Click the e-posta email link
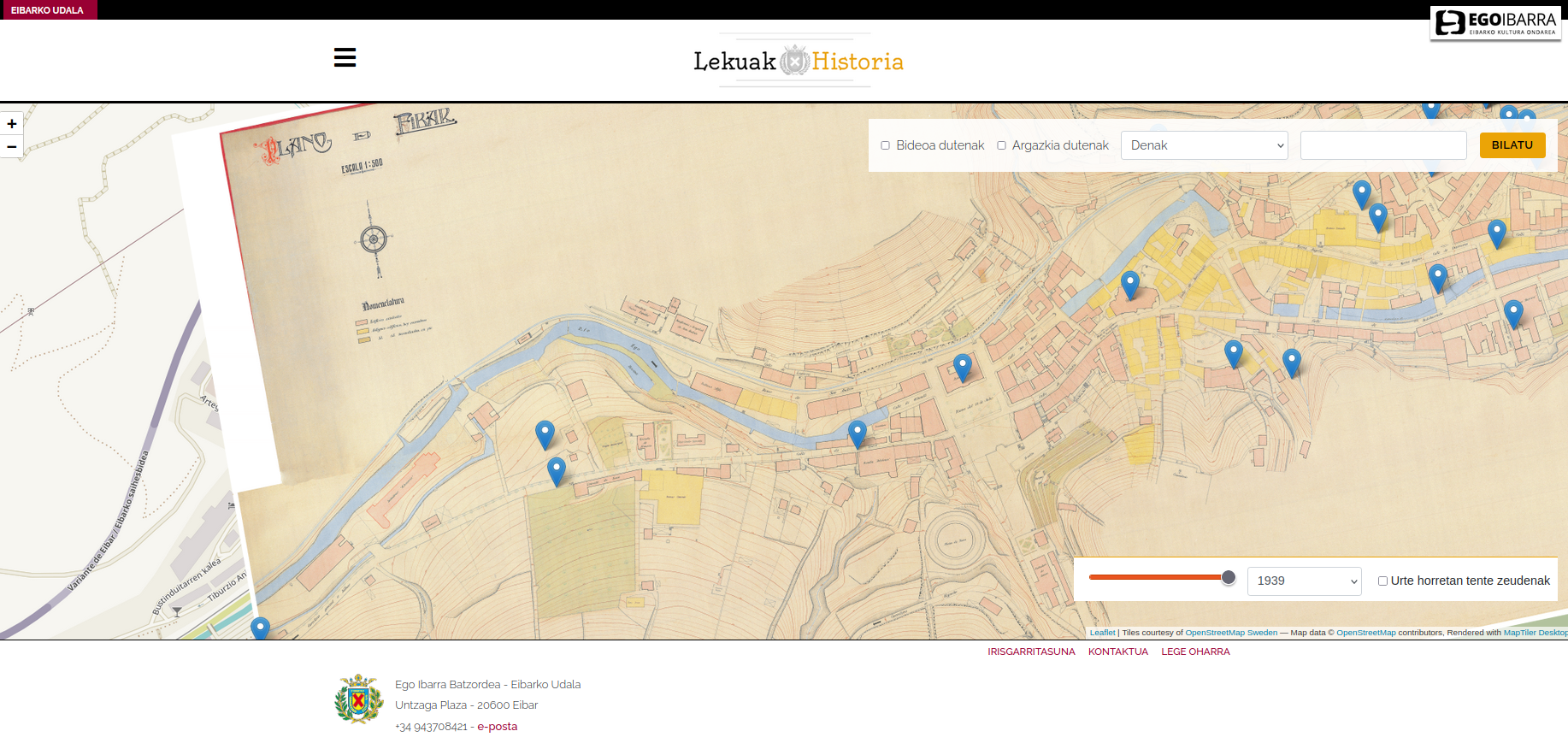Image resolution: width=1568 pixels, height=743 pixels. pos(497,727)
